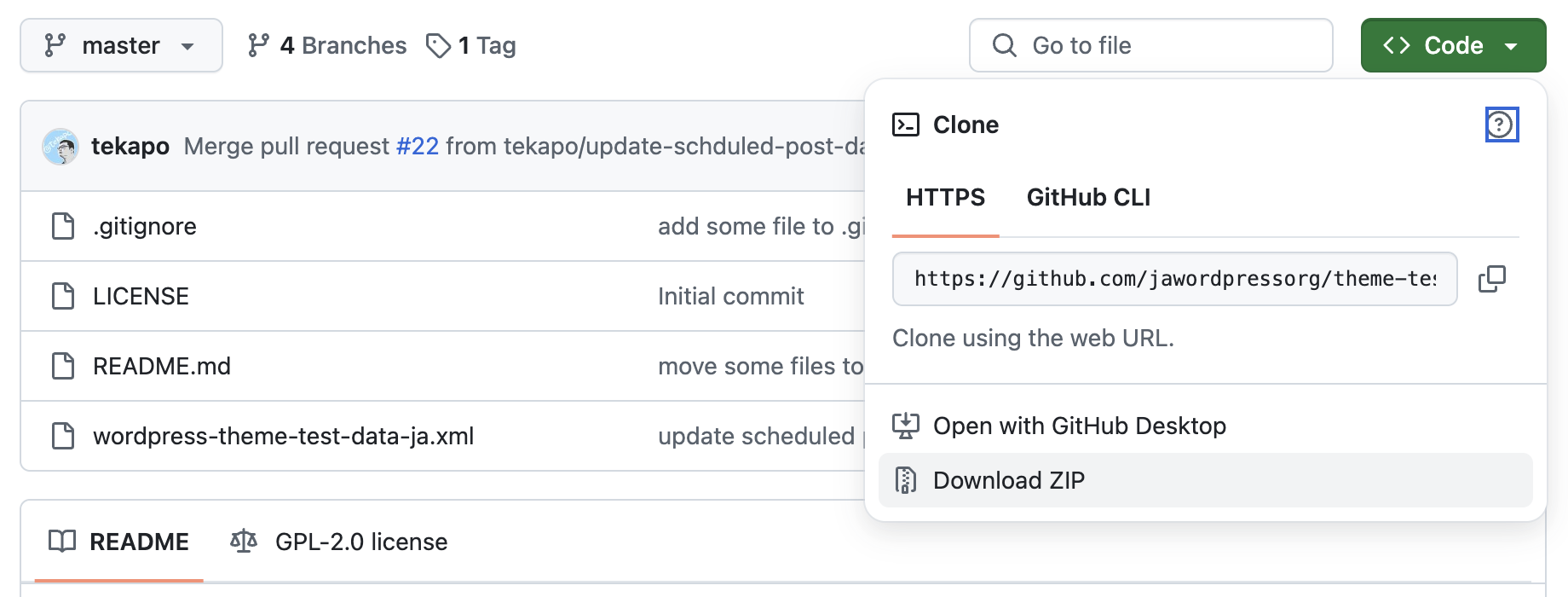1568x597 pixels.
Task: Select the HTTPS clone tab
Action: click(944, 198)
